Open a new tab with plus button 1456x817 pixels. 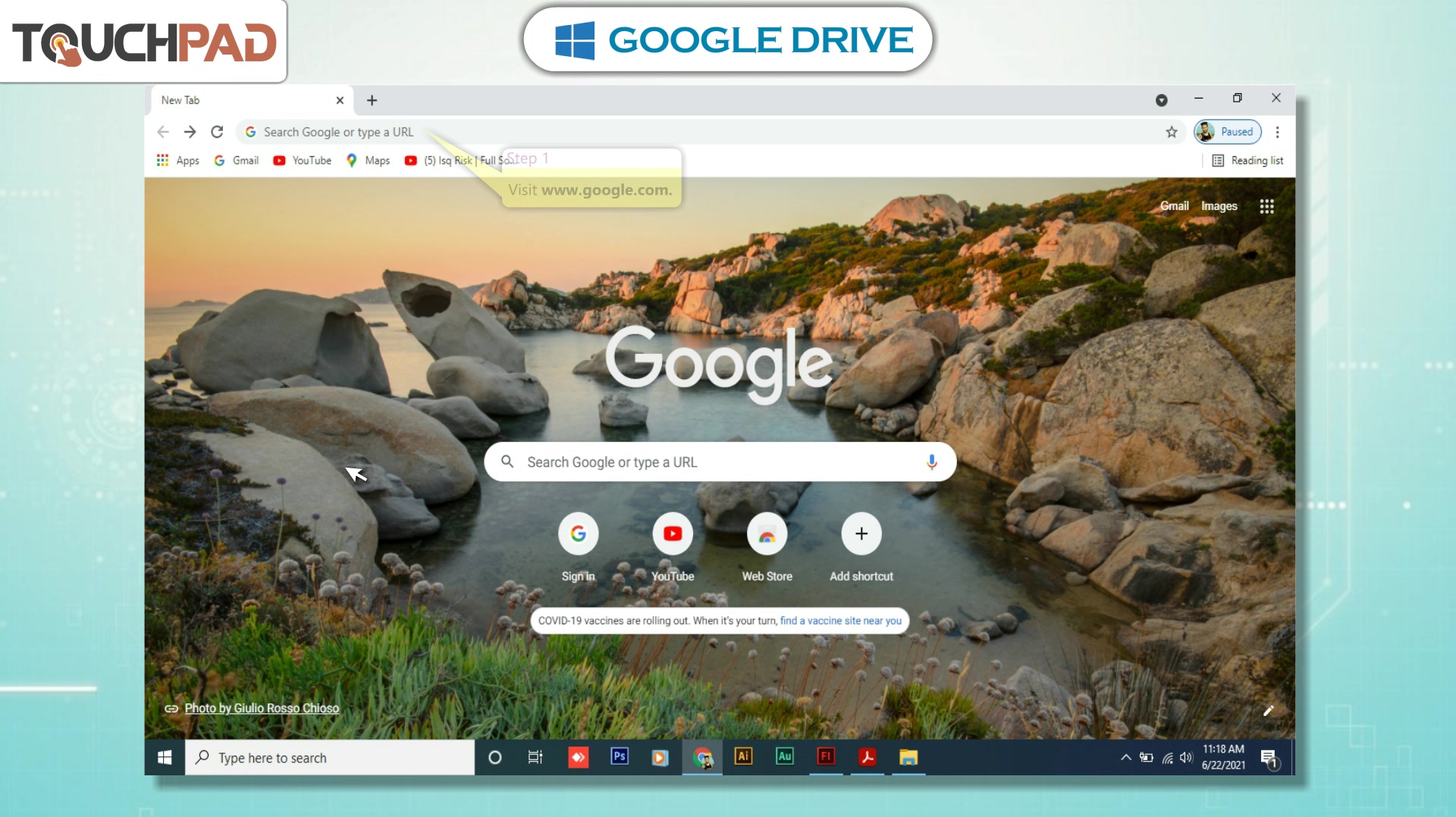click(372, 100)
